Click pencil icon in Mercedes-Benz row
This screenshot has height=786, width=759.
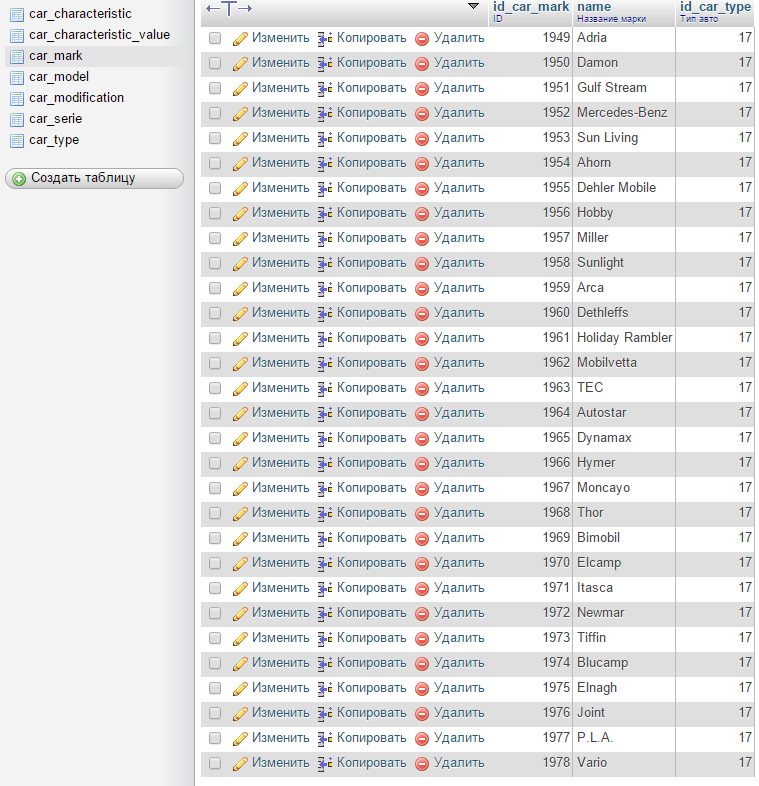(240, 114)
